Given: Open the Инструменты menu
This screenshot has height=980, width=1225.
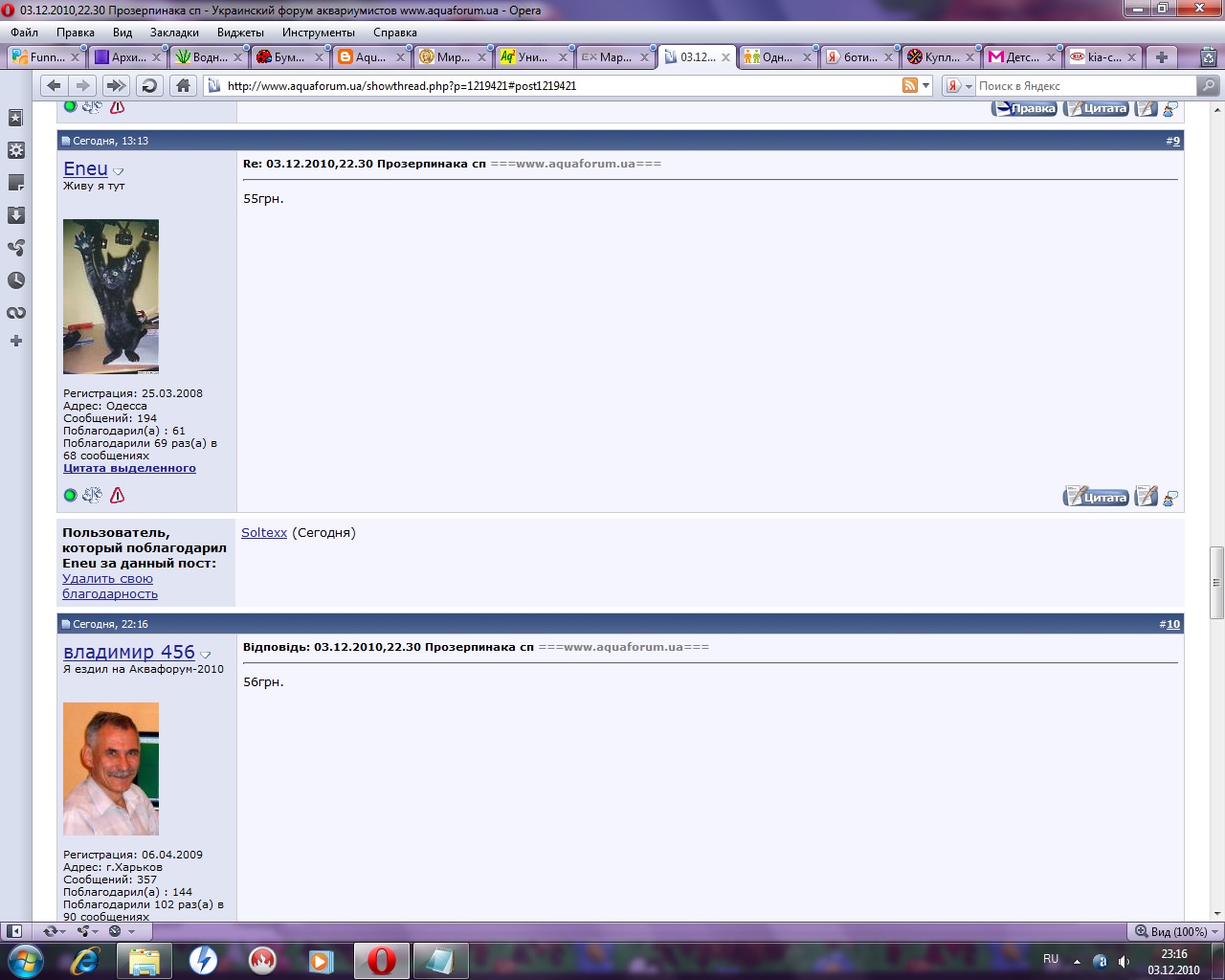Looking at the screenshot, I should (318, 33).
